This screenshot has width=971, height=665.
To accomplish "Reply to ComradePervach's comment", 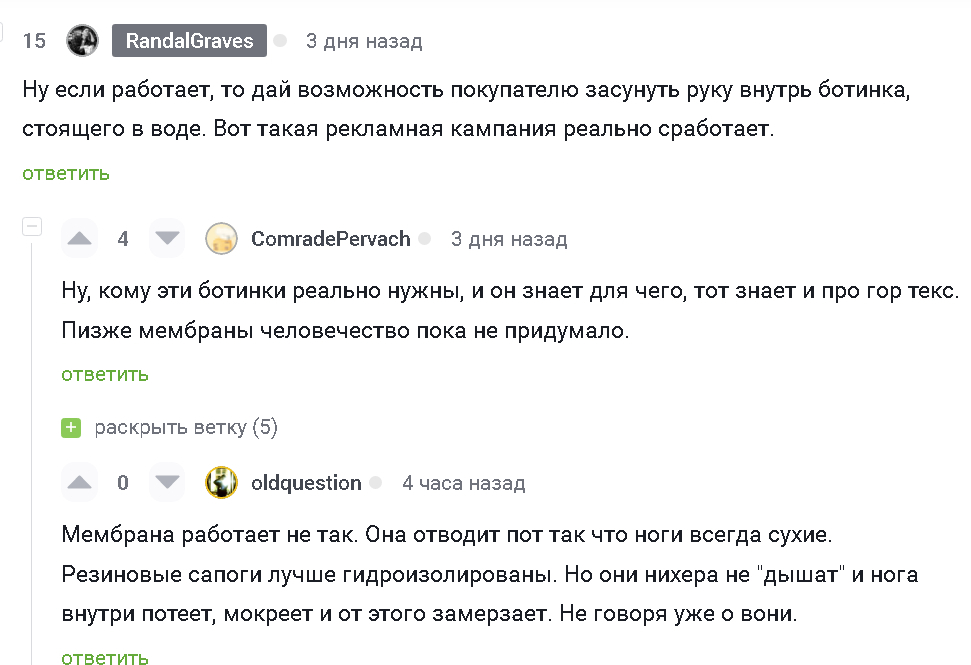I will (105, 374).
